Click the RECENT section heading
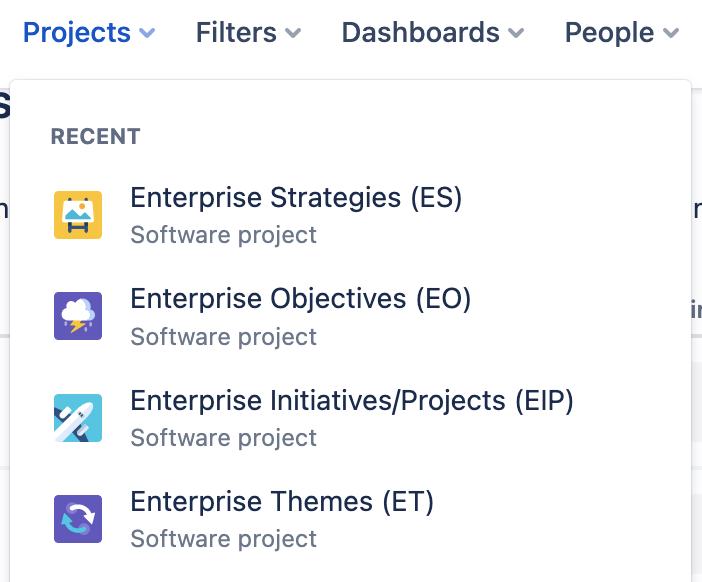 click(95, 137)
